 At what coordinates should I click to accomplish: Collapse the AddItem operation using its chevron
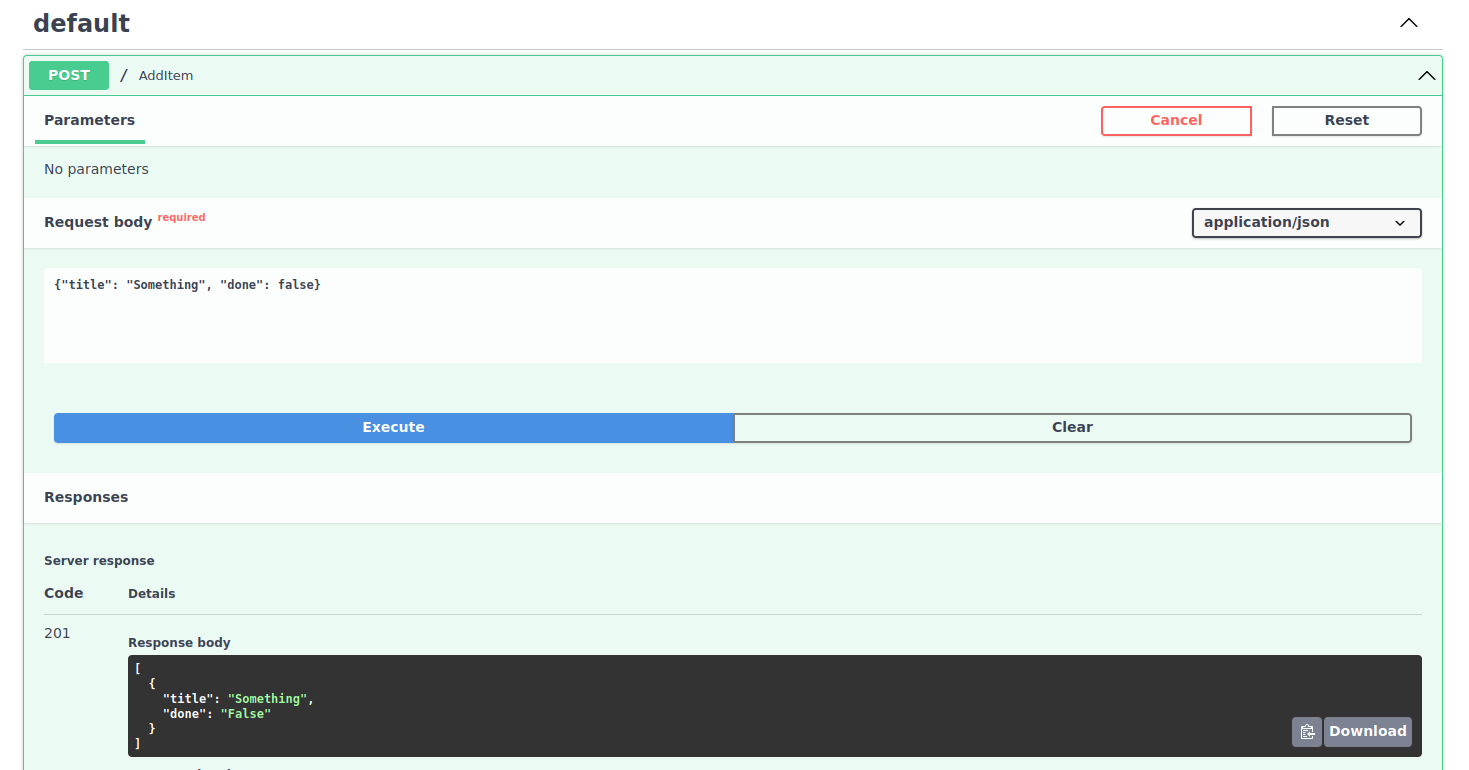pos(1427,75)
